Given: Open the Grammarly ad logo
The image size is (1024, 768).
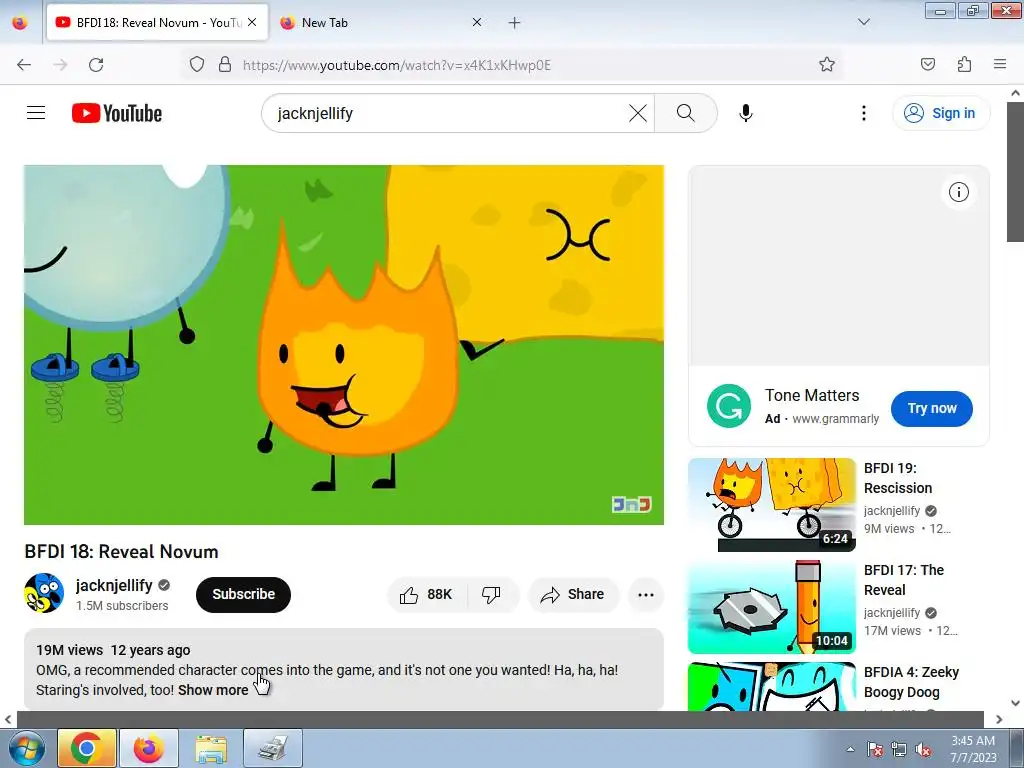Looking at the screenshot, I should click(x=729, y=406).
